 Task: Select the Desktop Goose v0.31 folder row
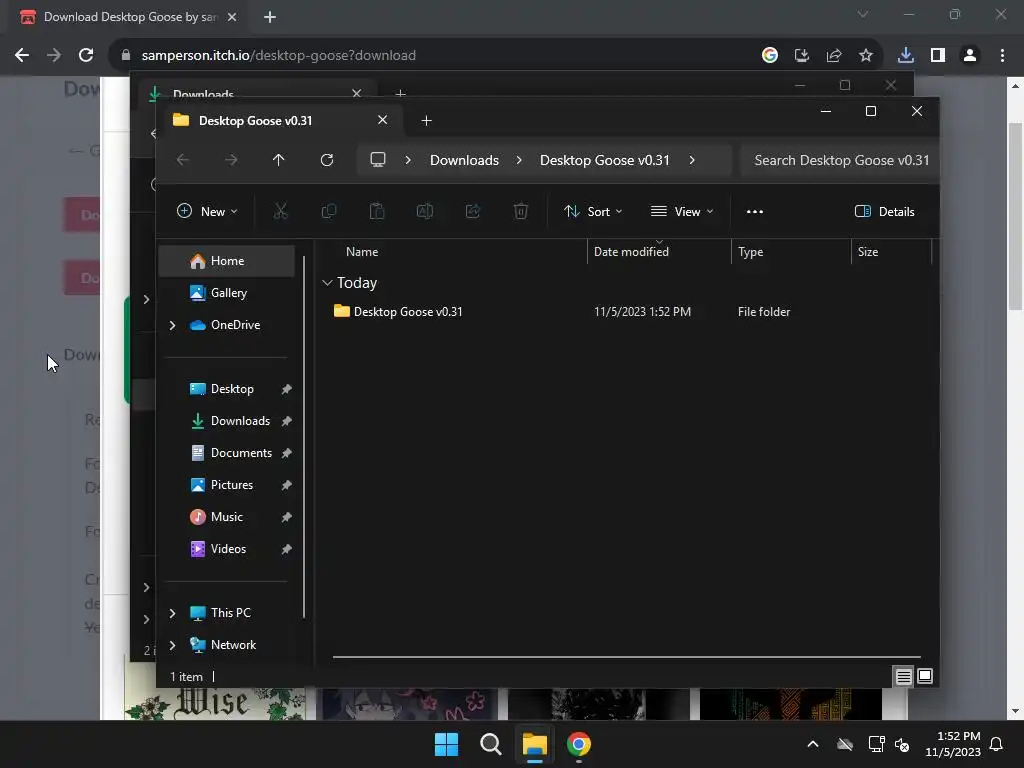pyautogui.click(x=626, y=312)
